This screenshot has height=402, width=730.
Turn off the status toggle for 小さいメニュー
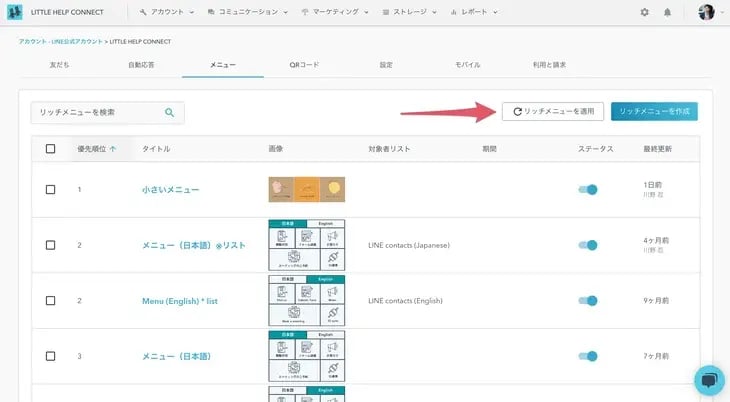pos(589,188)
